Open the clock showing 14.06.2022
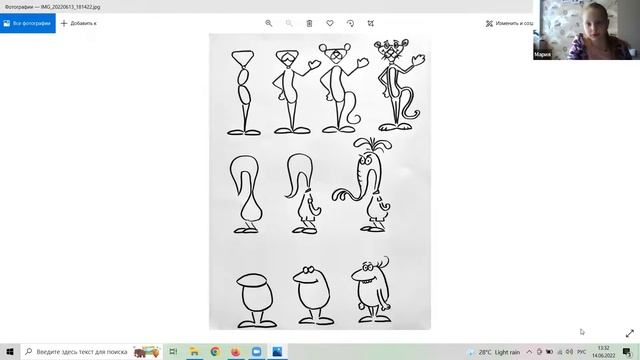640x360 pixels. [604, 352]
